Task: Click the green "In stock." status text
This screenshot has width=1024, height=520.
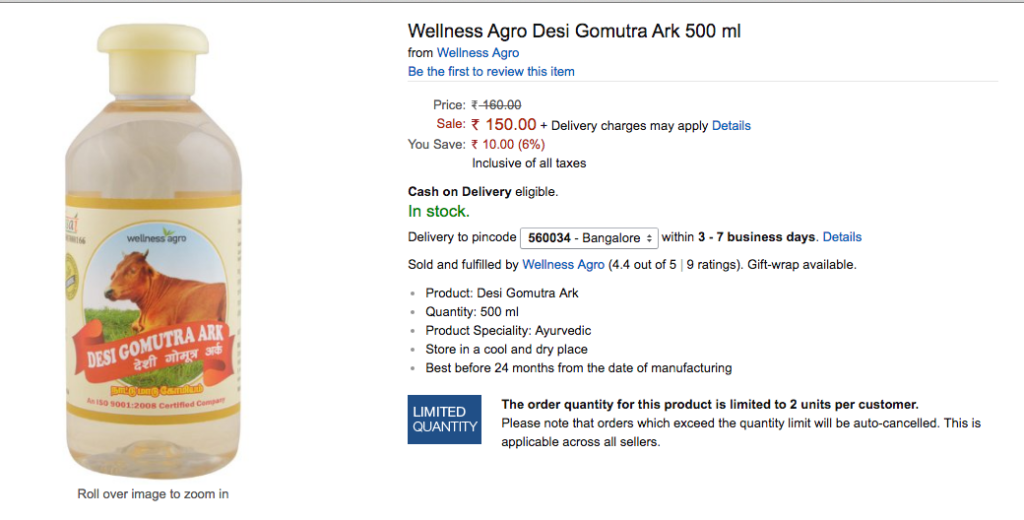Action: pyautogui.click(x=438, y=211)
